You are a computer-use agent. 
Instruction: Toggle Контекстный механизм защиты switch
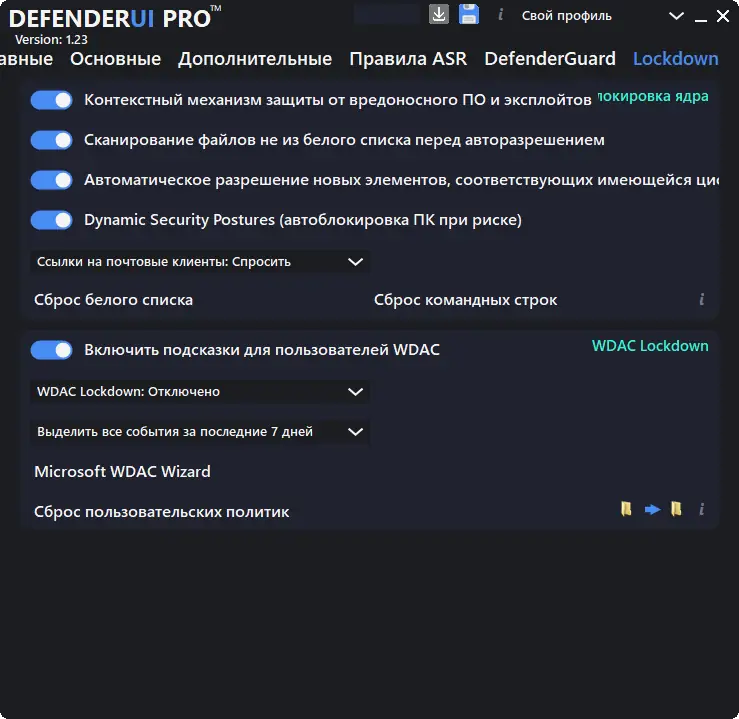[x=51, y=100]
